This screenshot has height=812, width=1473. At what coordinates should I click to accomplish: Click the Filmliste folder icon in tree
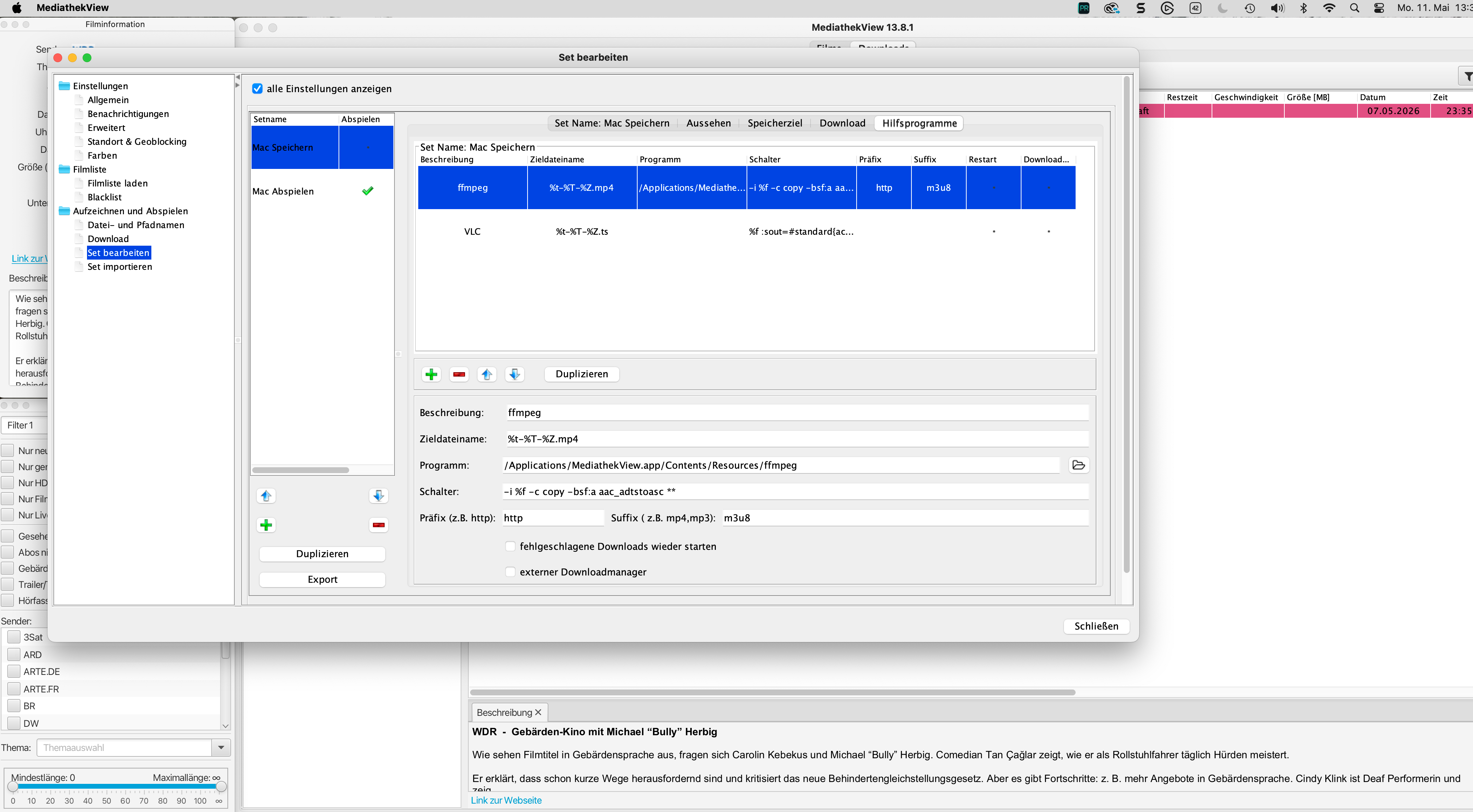point(65,169)
